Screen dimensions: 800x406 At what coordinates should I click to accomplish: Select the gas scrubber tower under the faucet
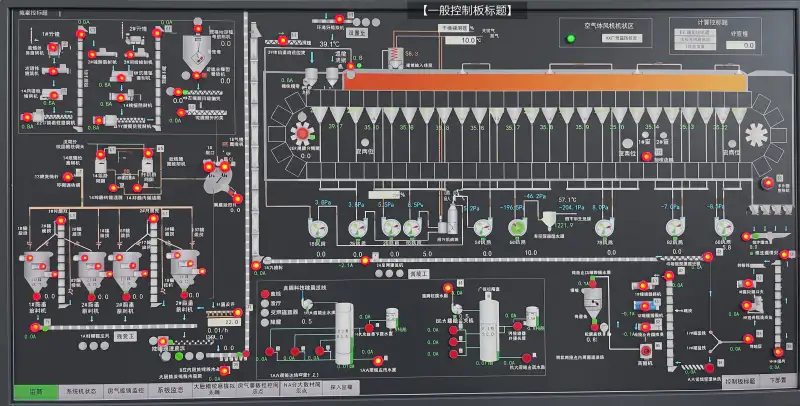[x=452, y=218]
